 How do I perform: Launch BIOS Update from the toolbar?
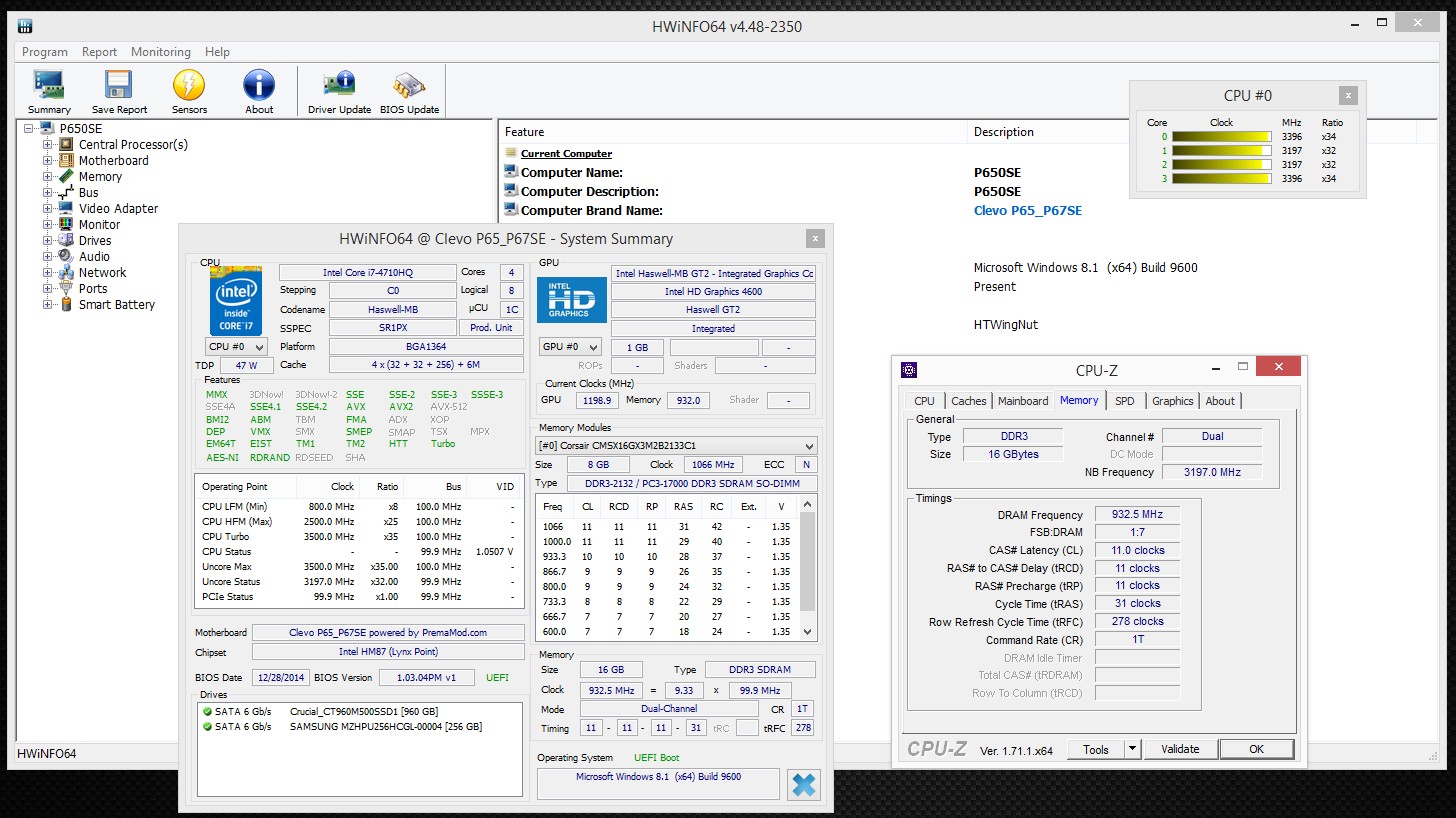pos(409,92)
